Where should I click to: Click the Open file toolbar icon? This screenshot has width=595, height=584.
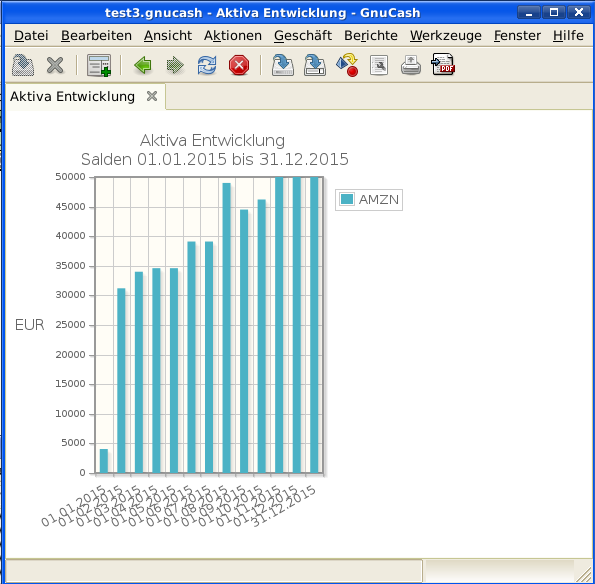tap(23, 65)
